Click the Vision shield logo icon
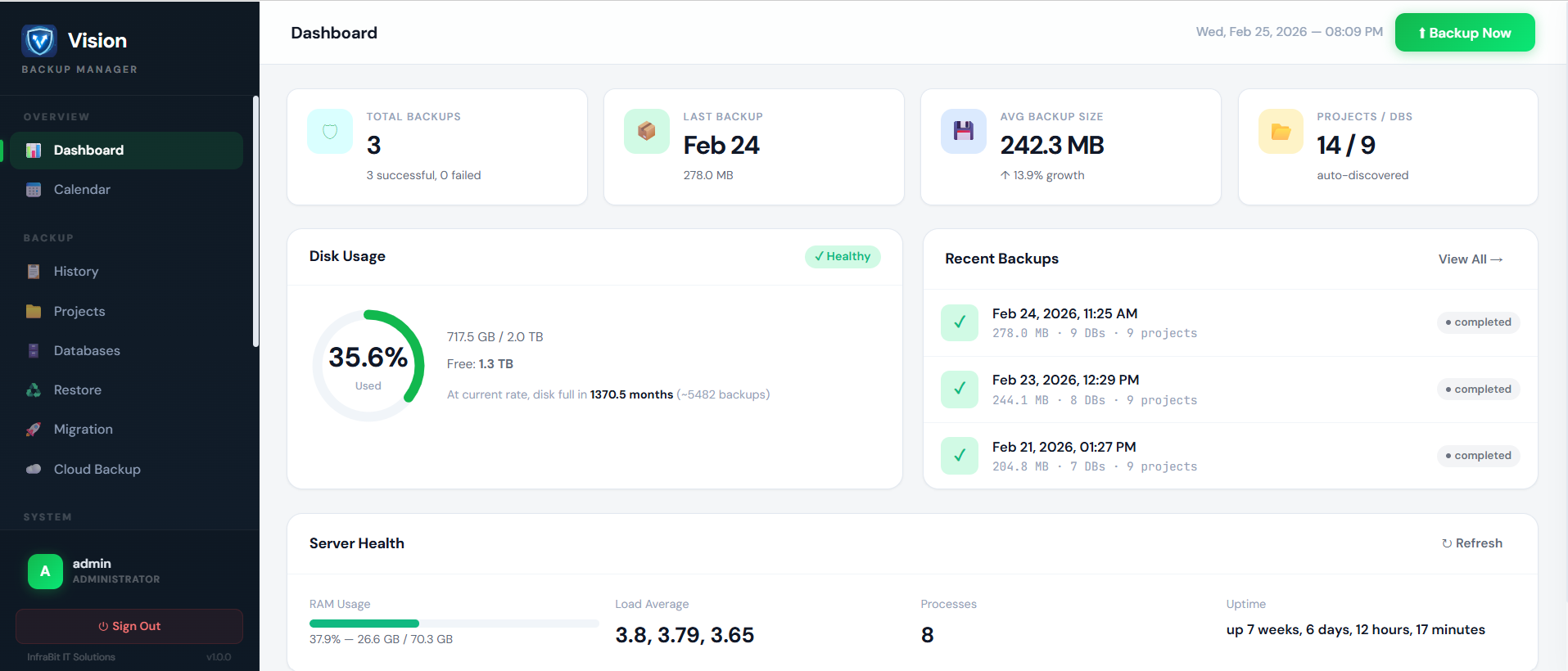Image resolution: width=1568 pixels, height=671 pixels. click(x=39, y=40)
